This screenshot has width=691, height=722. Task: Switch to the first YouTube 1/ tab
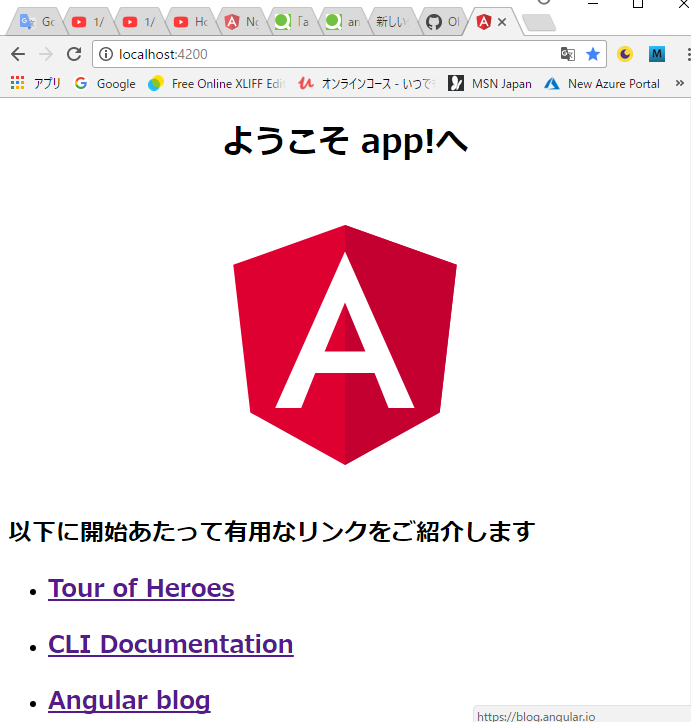(88, 22)
